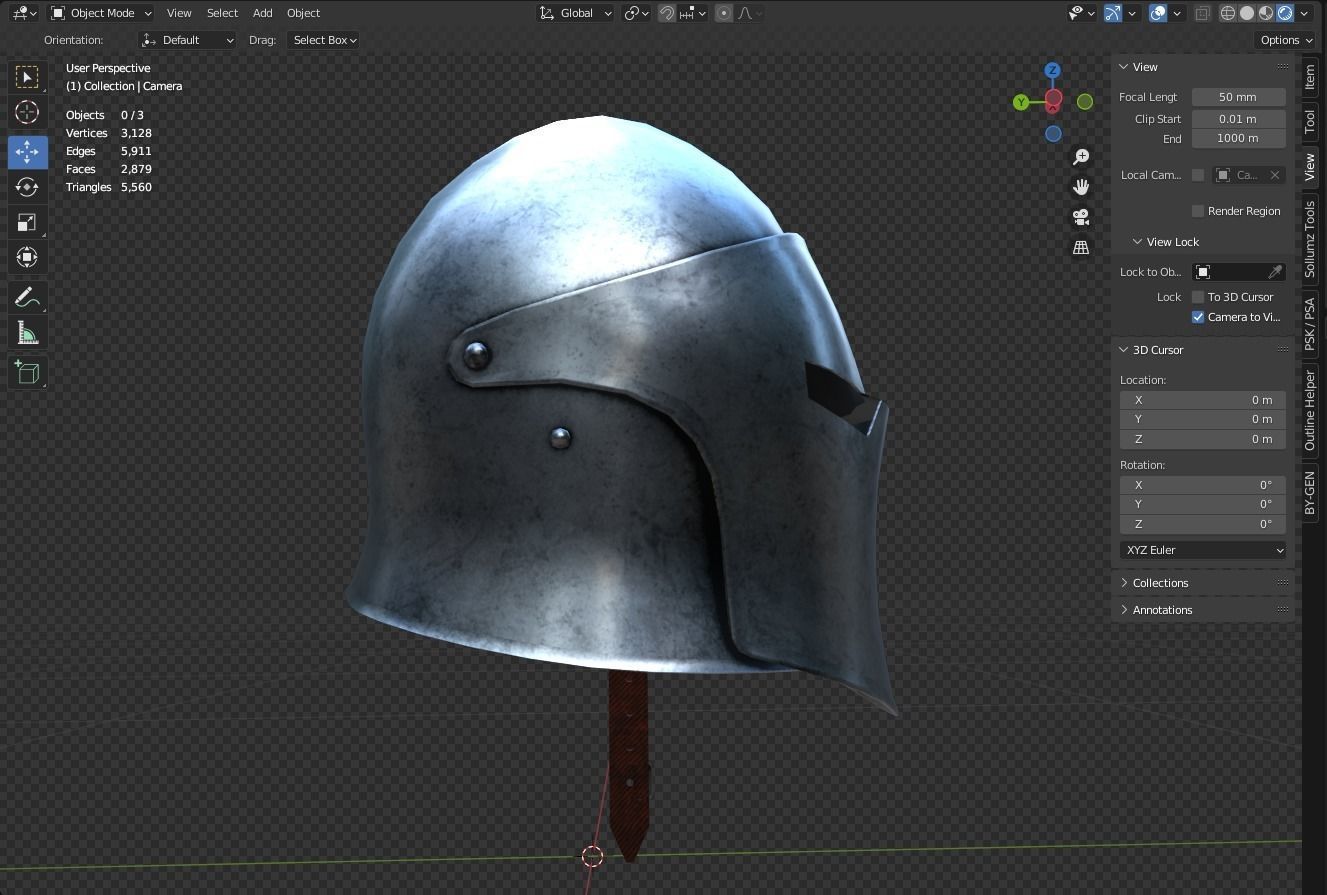This screenshot has height=895, width=1327.
Task: Open the editor type menu icon
Action: coord(24,13)
